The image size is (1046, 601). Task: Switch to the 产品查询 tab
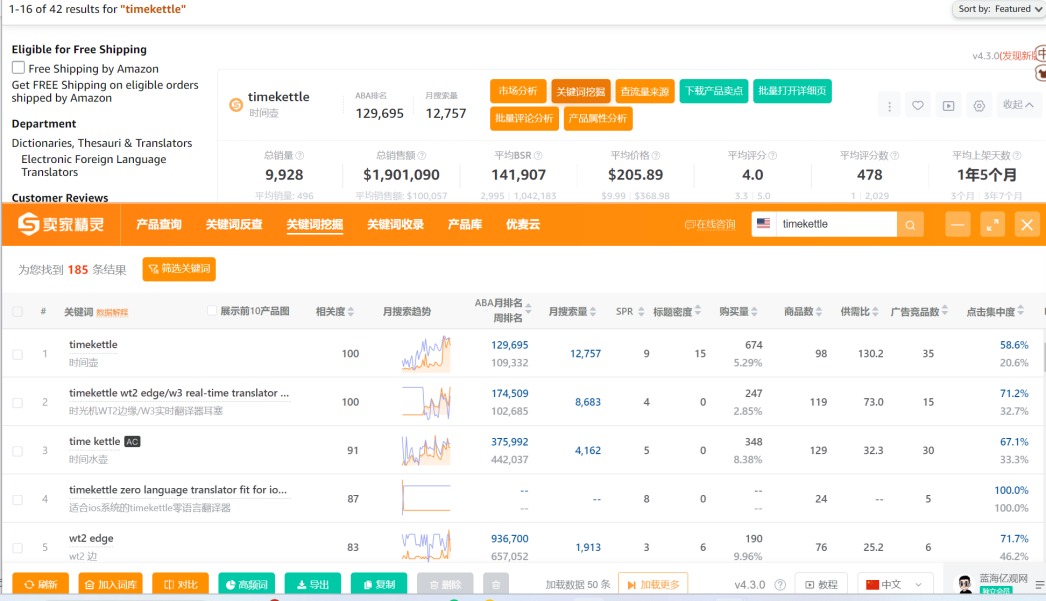pyautogui.click(x=159, y=225)
